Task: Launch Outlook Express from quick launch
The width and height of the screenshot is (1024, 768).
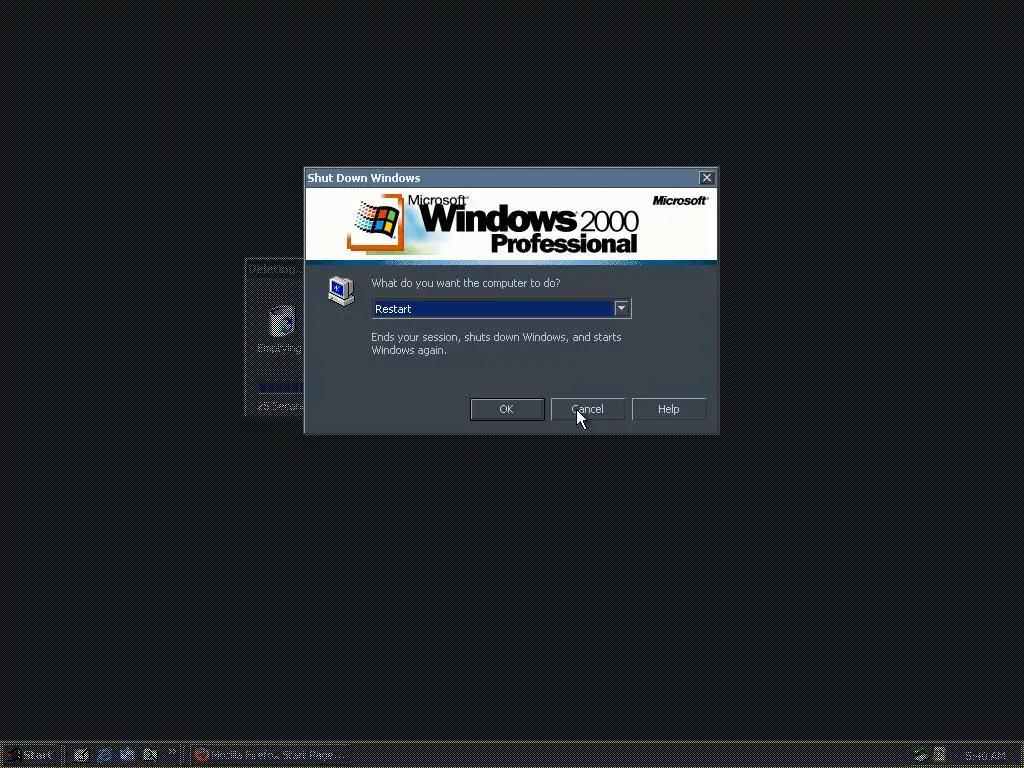Action: (x=127, y=756)
